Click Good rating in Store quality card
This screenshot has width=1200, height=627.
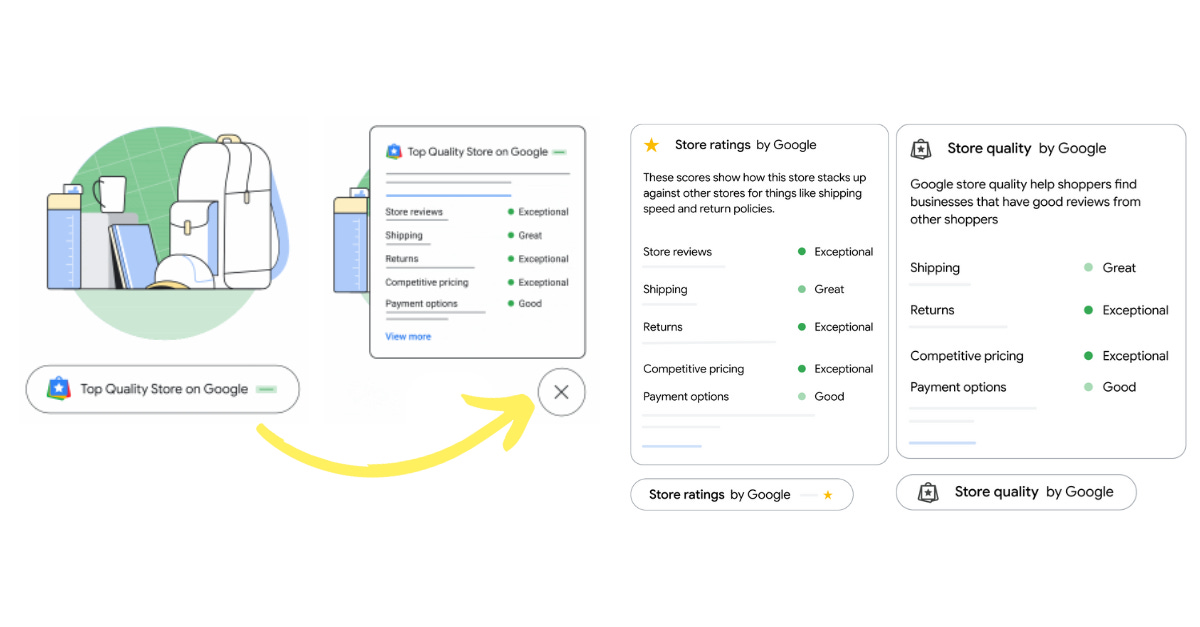pos(1119,387)
